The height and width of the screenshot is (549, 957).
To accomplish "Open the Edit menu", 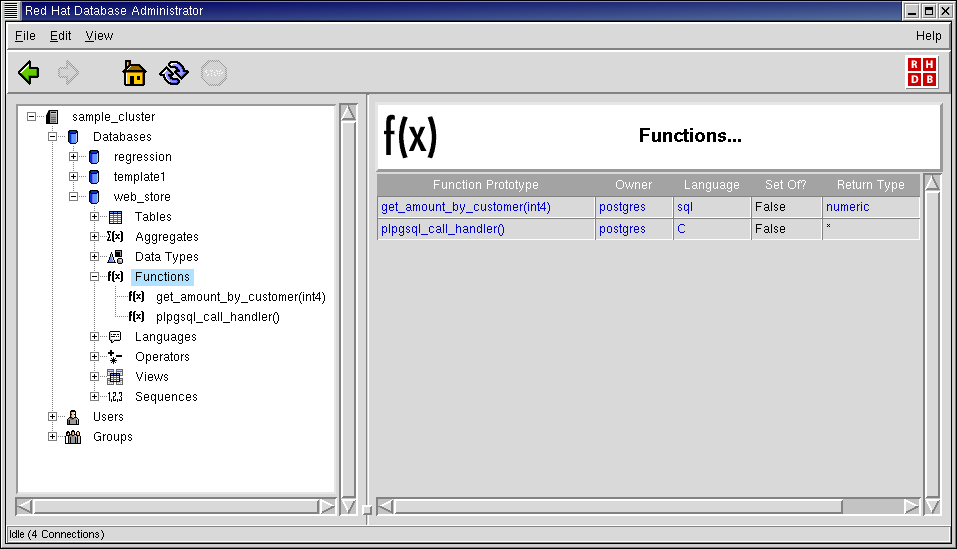I will pyautogui.click(x=60, y=36).
